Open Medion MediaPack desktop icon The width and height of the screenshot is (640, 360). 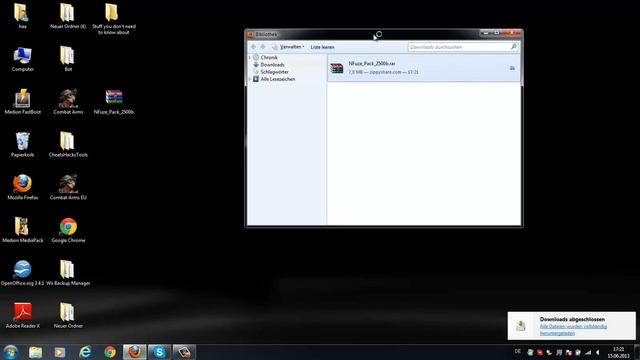coord(22,230)
